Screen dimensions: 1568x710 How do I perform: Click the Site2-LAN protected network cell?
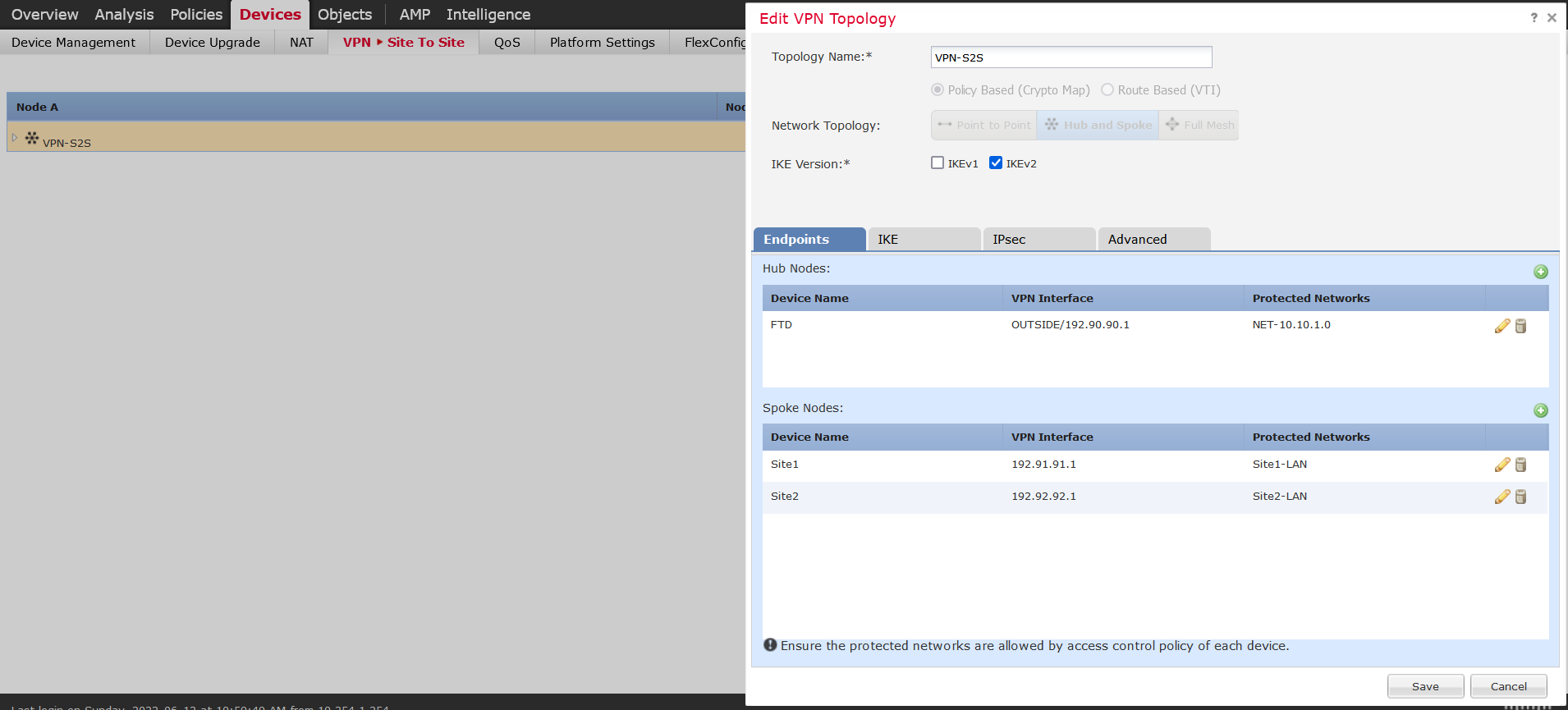[x=1280, y=496]
